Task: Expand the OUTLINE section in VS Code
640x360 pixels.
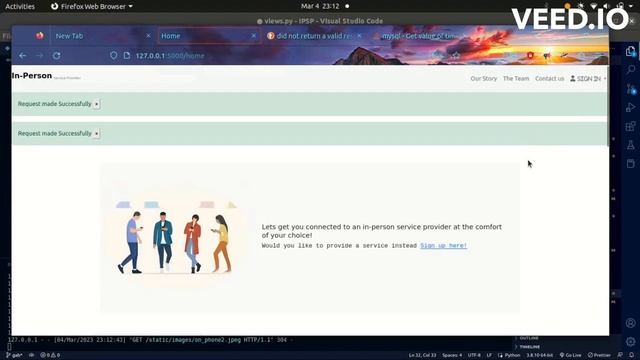Action: pyautogui.click(x=527, y=338)
